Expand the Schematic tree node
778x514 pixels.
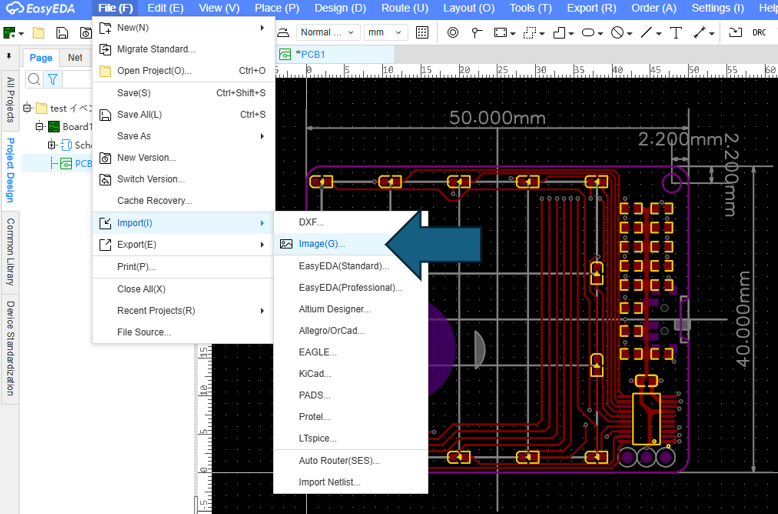(53, 145)
